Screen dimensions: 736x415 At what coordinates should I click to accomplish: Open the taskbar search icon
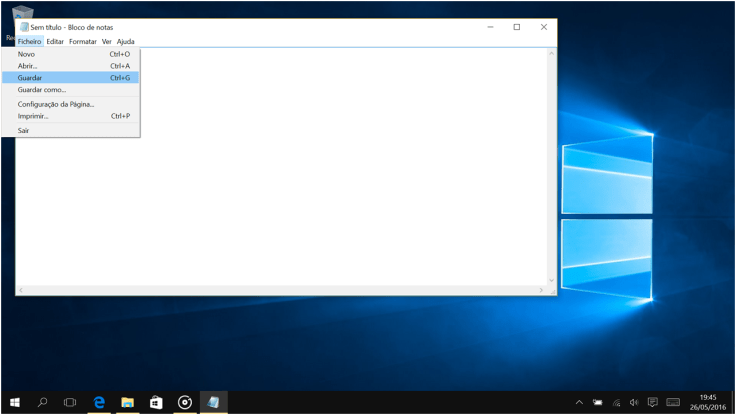42,402
